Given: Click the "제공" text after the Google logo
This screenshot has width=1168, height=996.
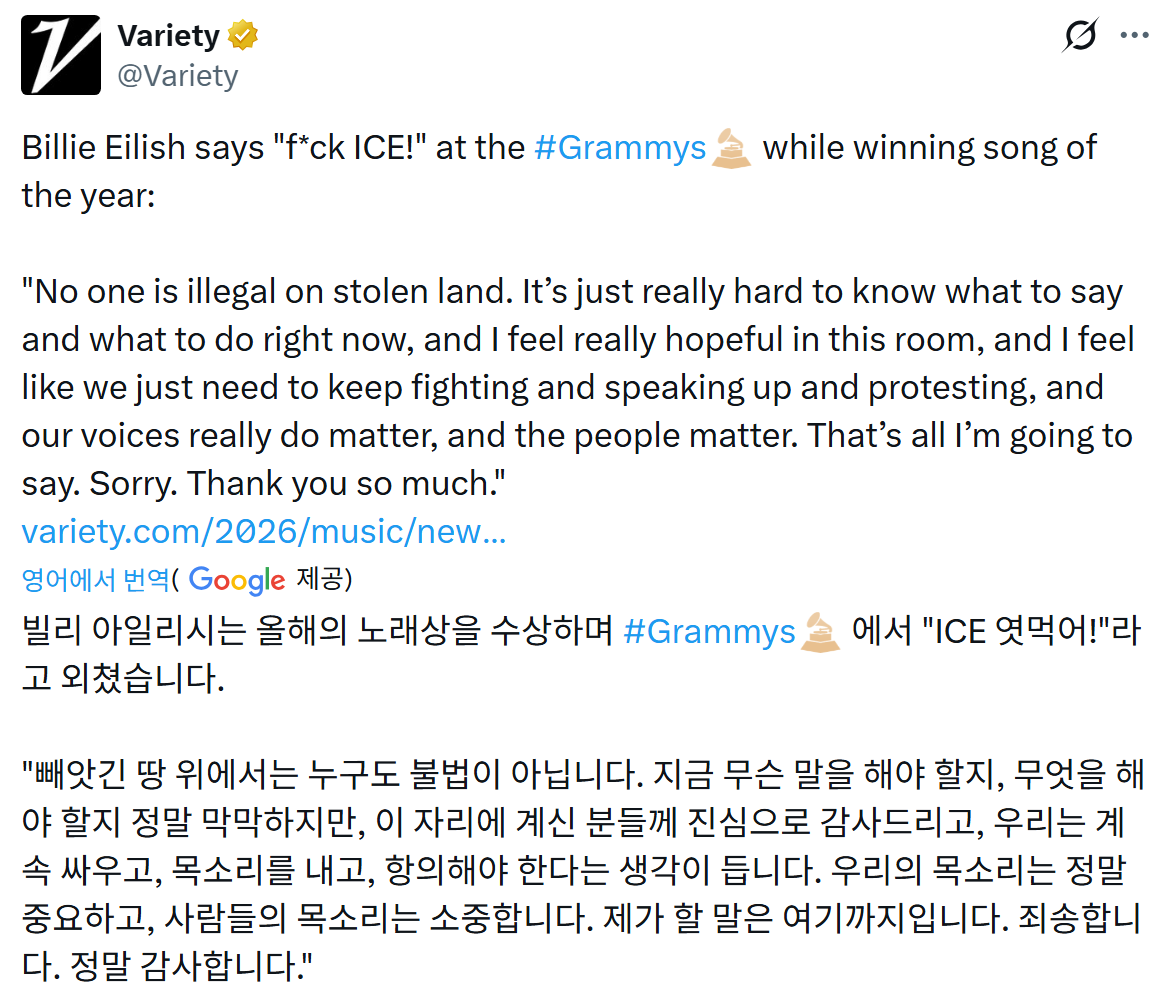Looking at the screenshot, I should coord(320,580).
